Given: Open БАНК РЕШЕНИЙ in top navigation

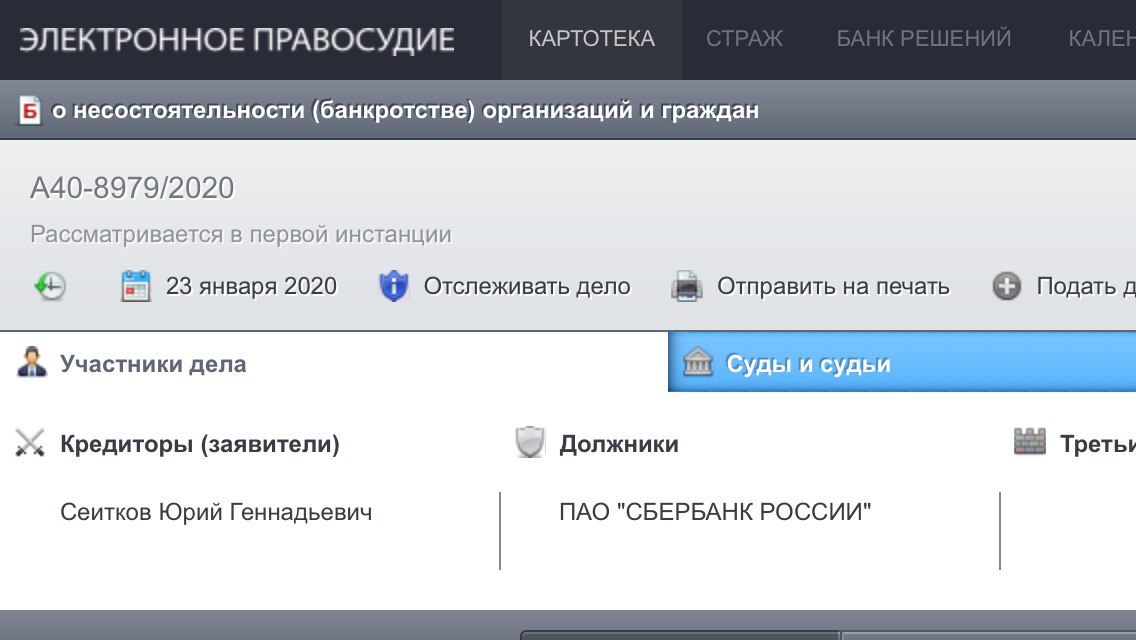Looking at the screenshot, I should [924, 39].
